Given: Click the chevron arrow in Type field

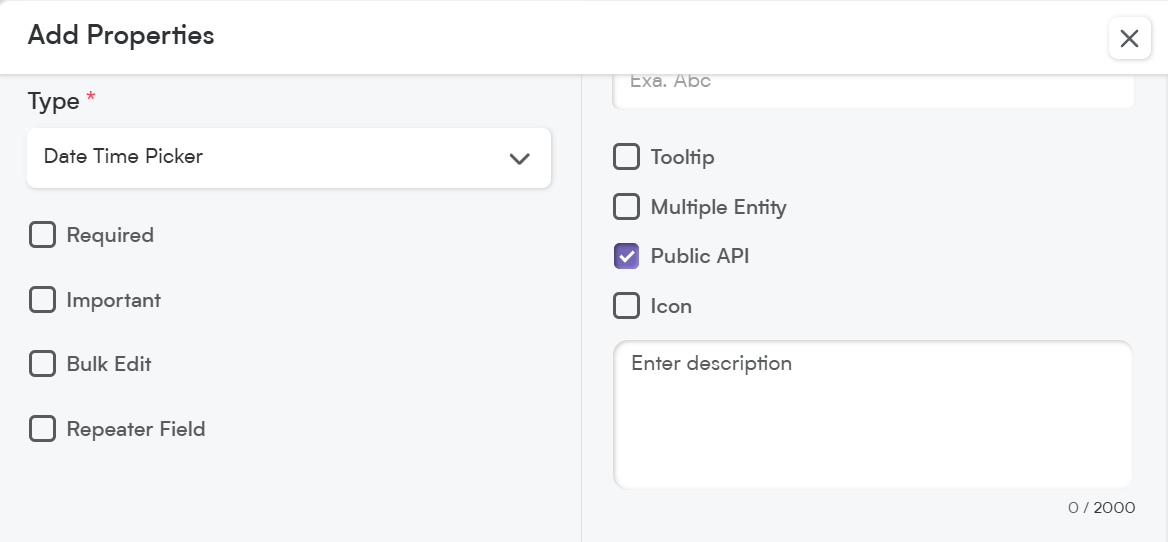Looking at the screenshot, I should point(519,158).
